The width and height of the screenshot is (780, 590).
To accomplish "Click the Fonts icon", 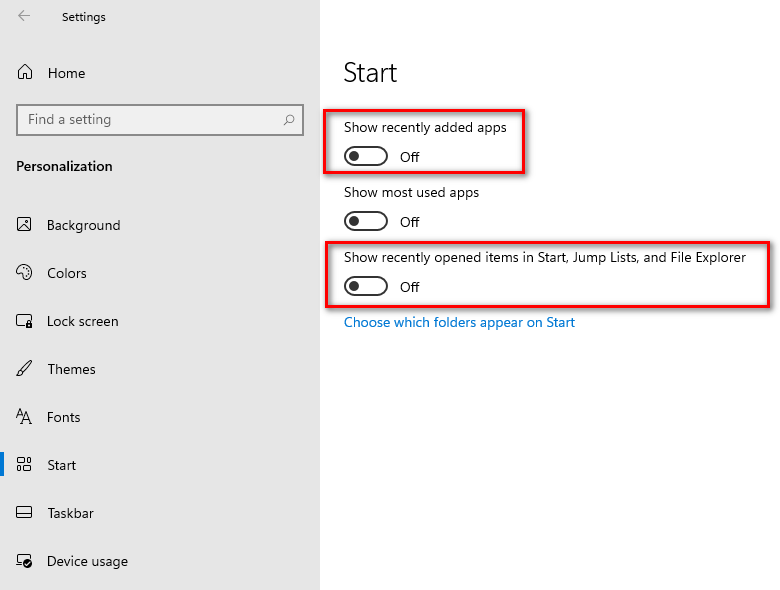I will pos(24,416).
